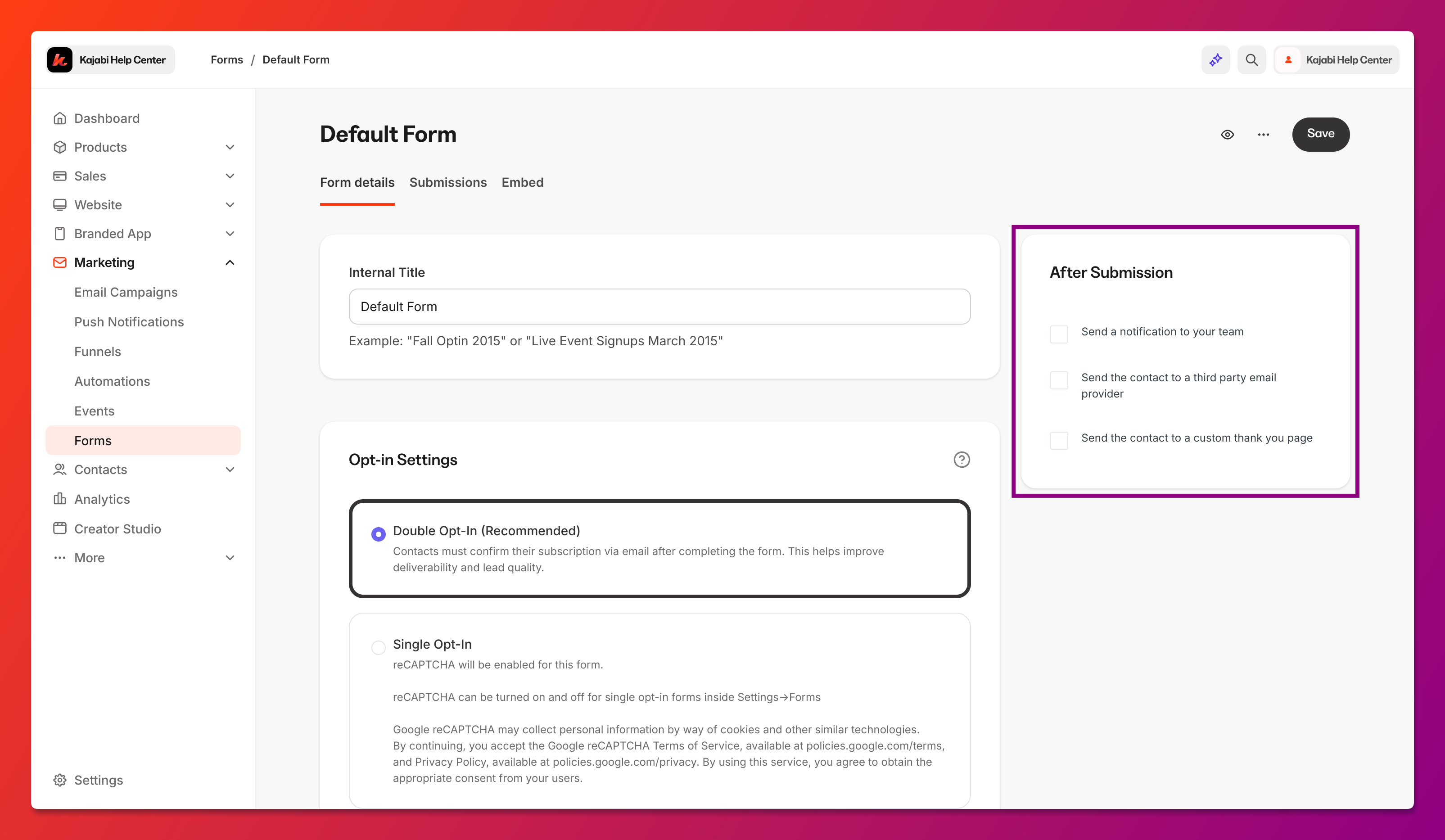Screen dimensions: 1445x840
Task: Open Automations in sidebar
Action: 113,381
